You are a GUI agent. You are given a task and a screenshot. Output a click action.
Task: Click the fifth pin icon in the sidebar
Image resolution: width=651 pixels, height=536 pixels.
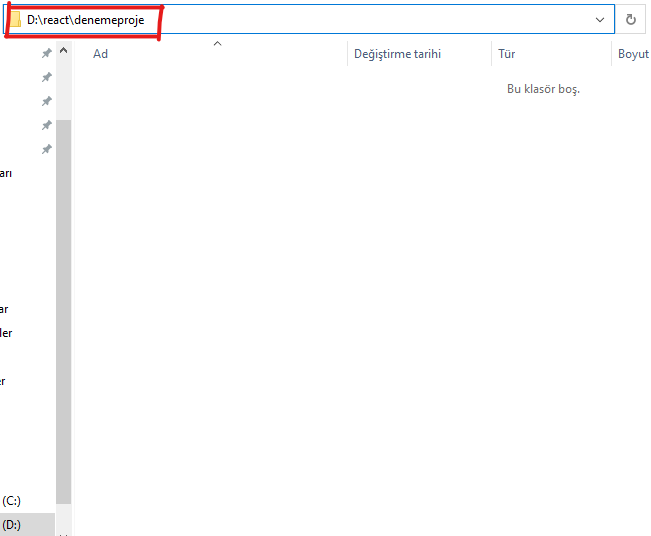46,149
